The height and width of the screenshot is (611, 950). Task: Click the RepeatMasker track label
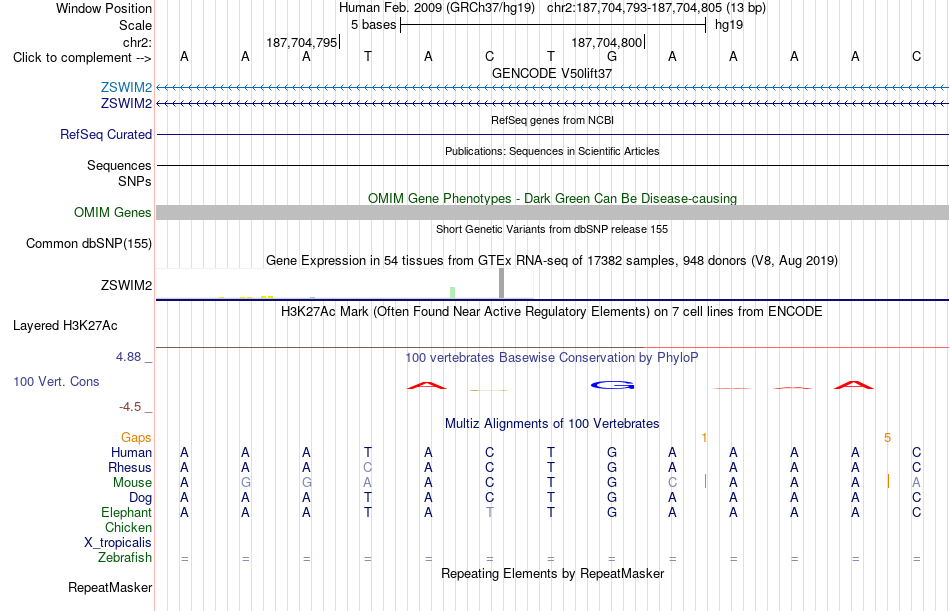click(x=110, y=587)
